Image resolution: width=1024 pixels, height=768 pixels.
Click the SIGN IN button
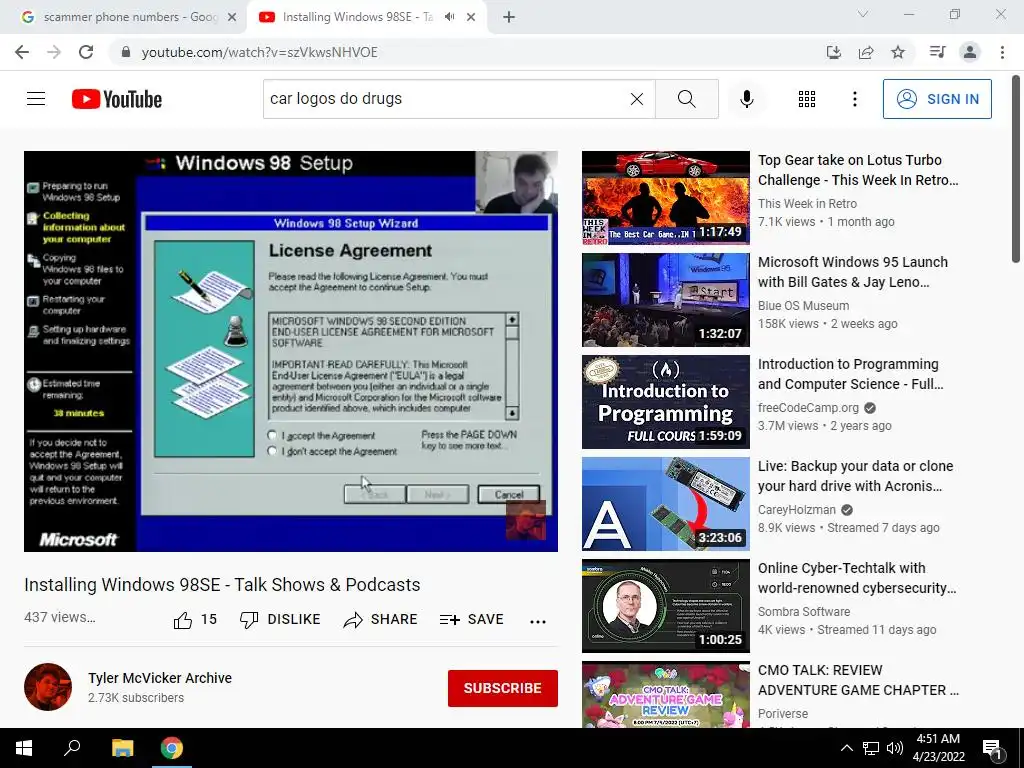click(x=937, y=99)
